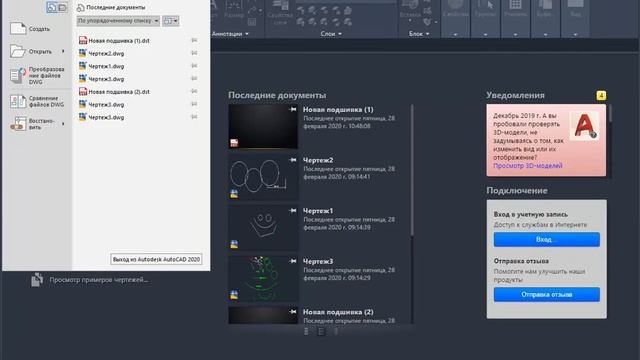Click the sample drawings document icon
This screenshot has height=360, width=640.
click(x=37, y=280)
